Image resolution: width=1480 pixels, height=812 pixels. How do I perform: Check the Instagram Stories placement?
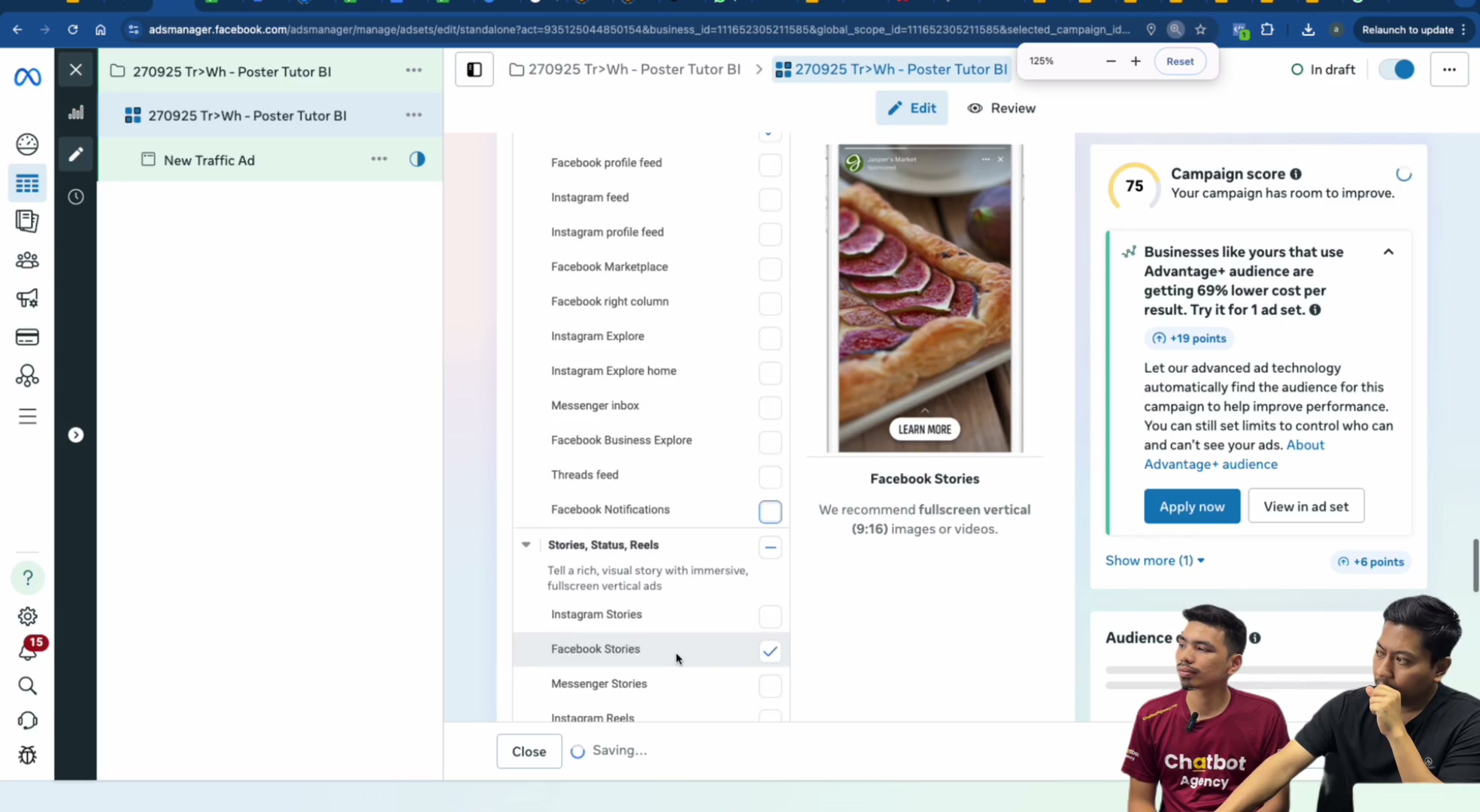coord(770,617)
